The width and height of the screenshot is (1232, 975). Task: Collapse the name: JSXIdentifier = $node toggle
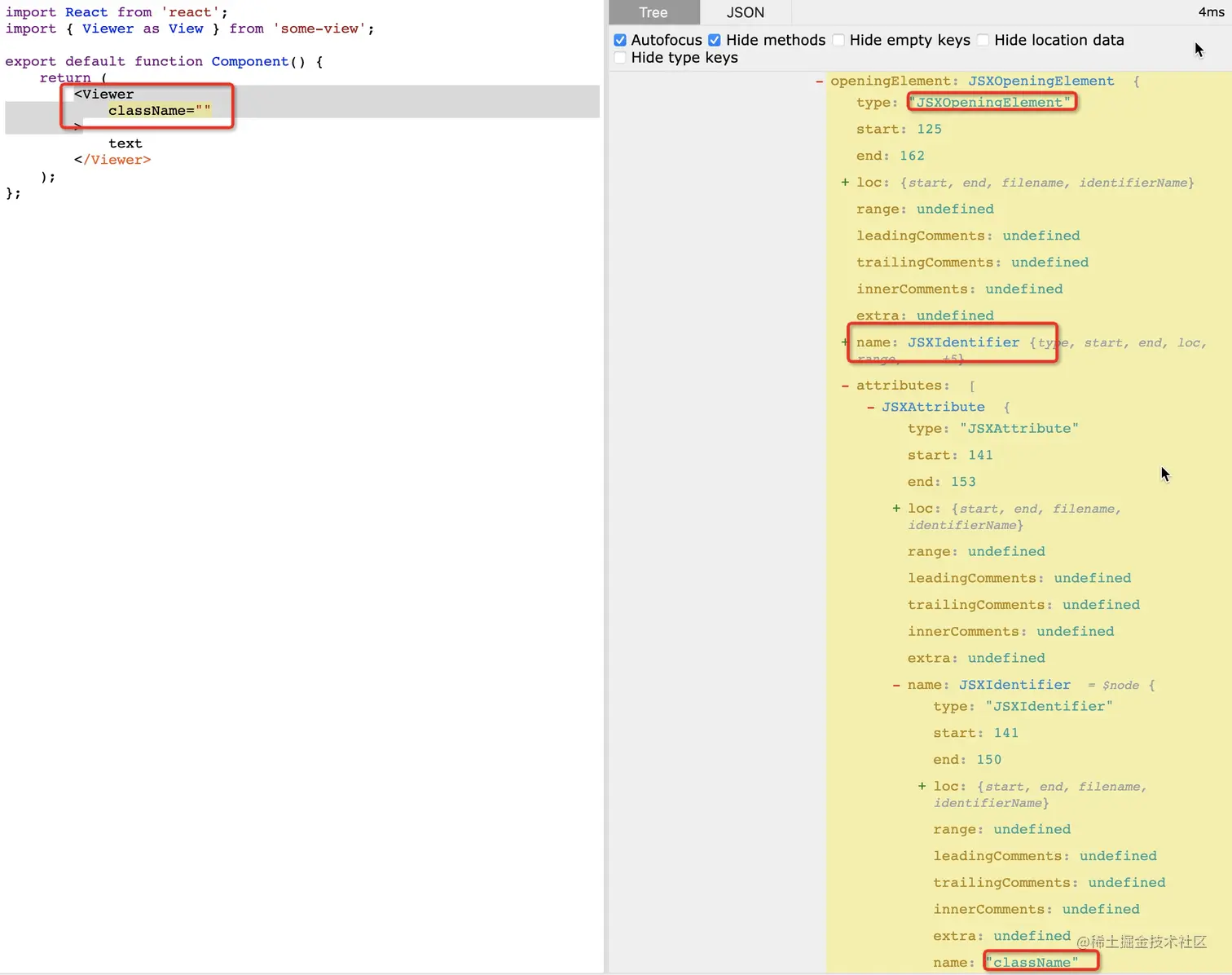(896, 685)
